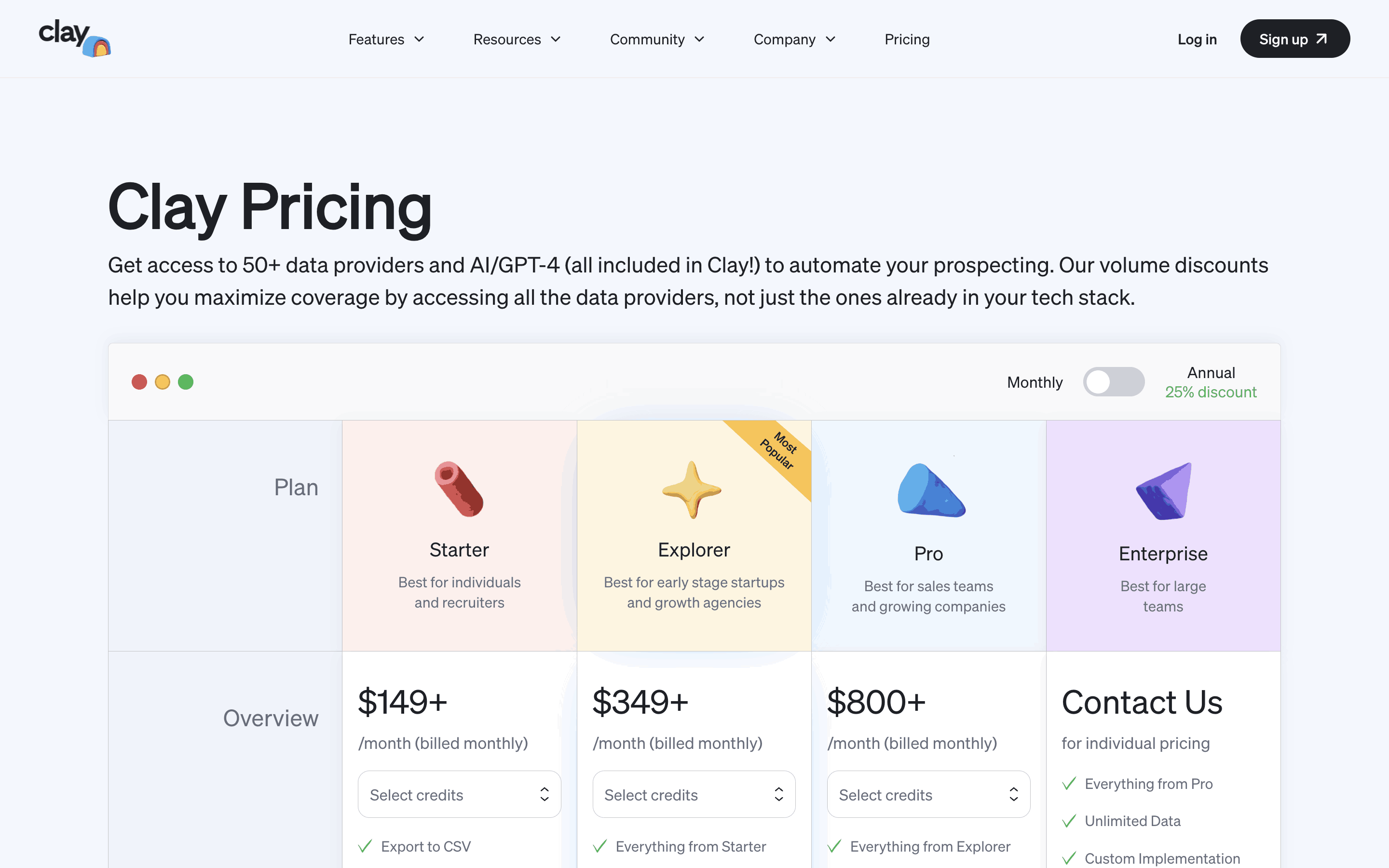
Task: Click the green checkmark beside Unlimited Data
Action: coord(1069,821)
